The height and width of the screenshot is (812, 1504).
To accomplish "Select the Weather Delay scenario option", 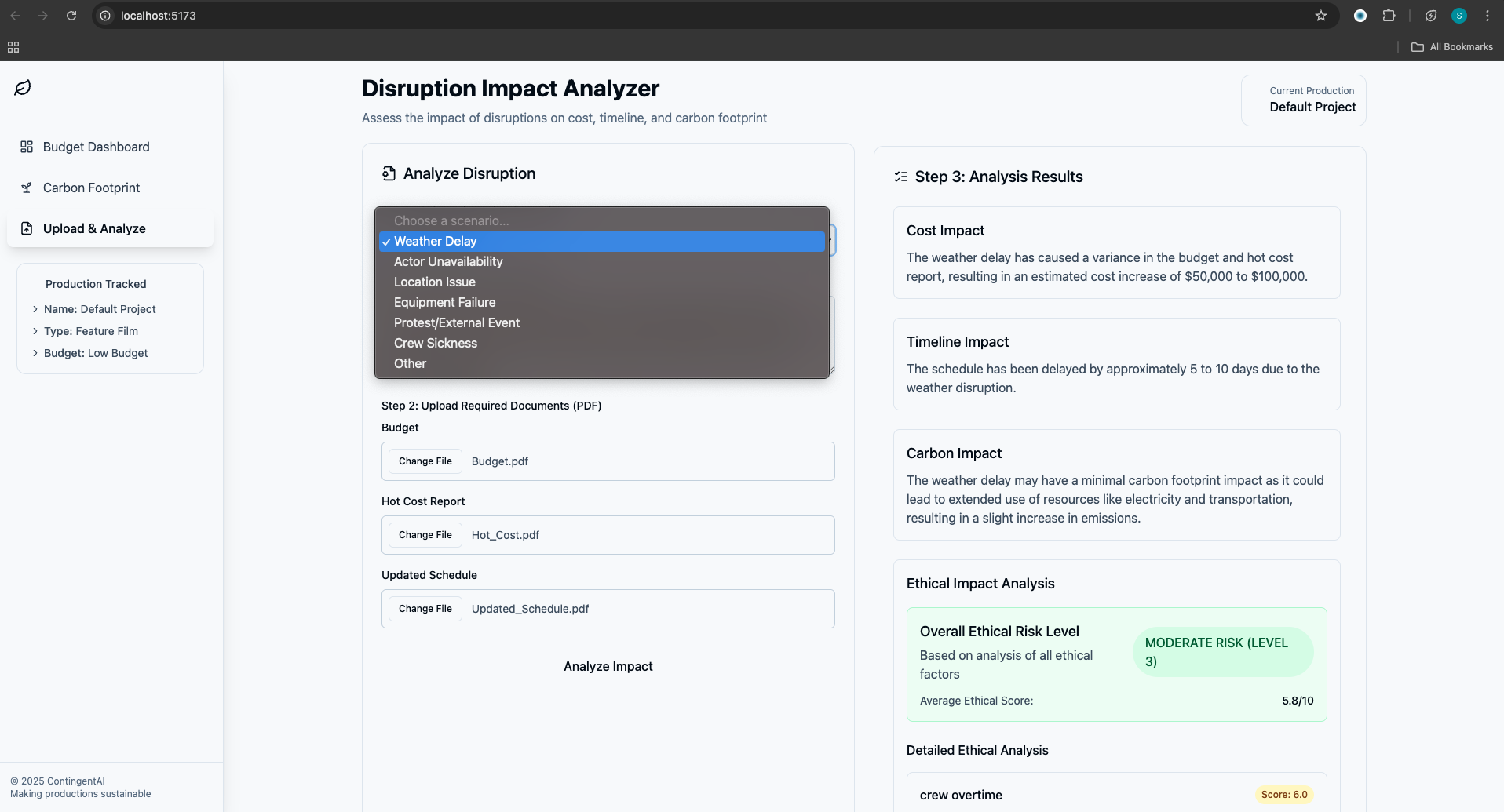I will (602, 242).
